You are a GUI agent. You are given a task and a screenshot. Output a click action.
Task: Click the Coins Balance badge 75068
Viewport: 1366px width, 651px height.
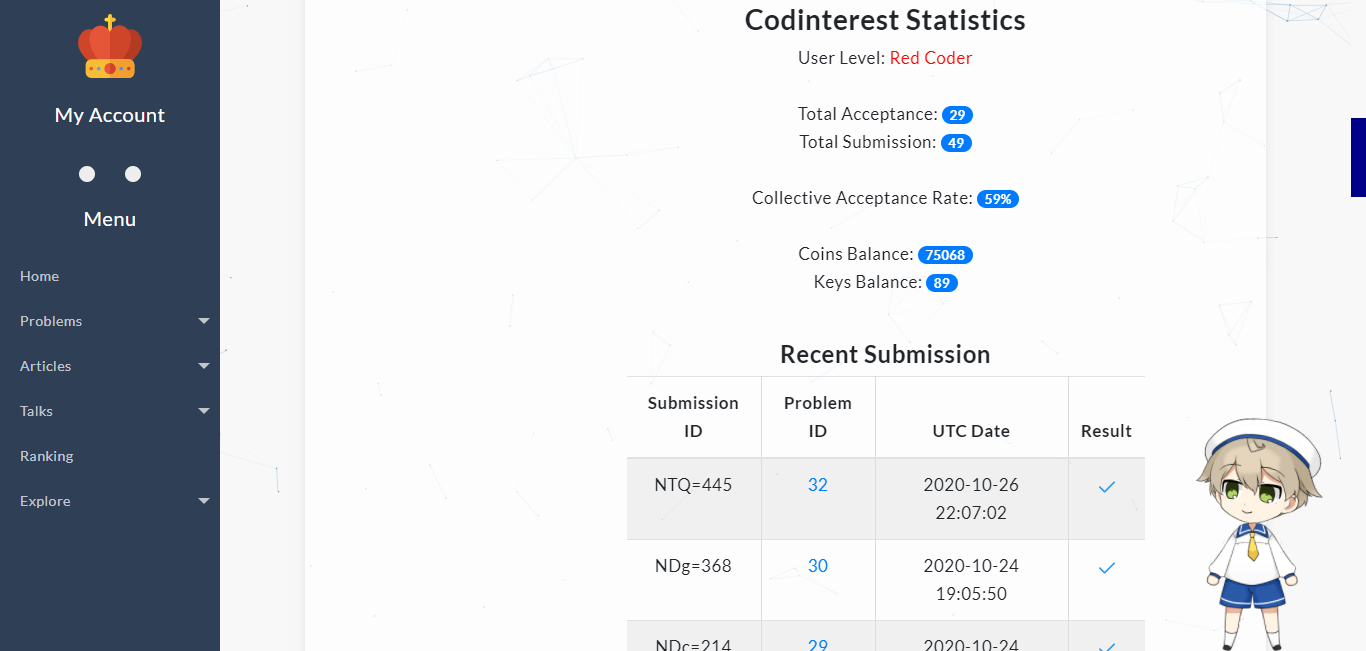(945, 255)
